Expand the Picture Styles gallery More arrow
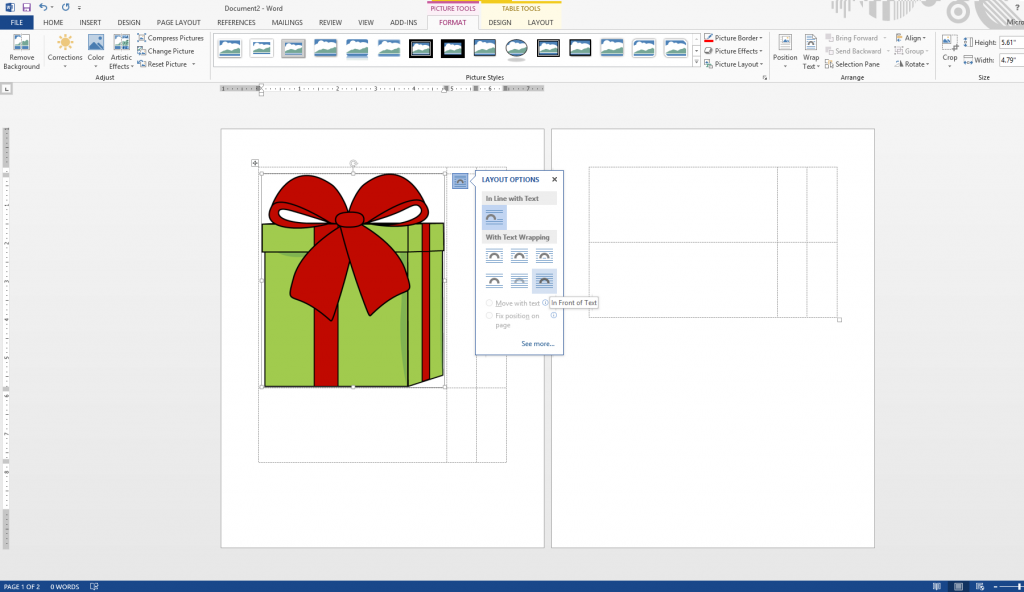This screenshot has height=592, width=1024. (696, 63)
